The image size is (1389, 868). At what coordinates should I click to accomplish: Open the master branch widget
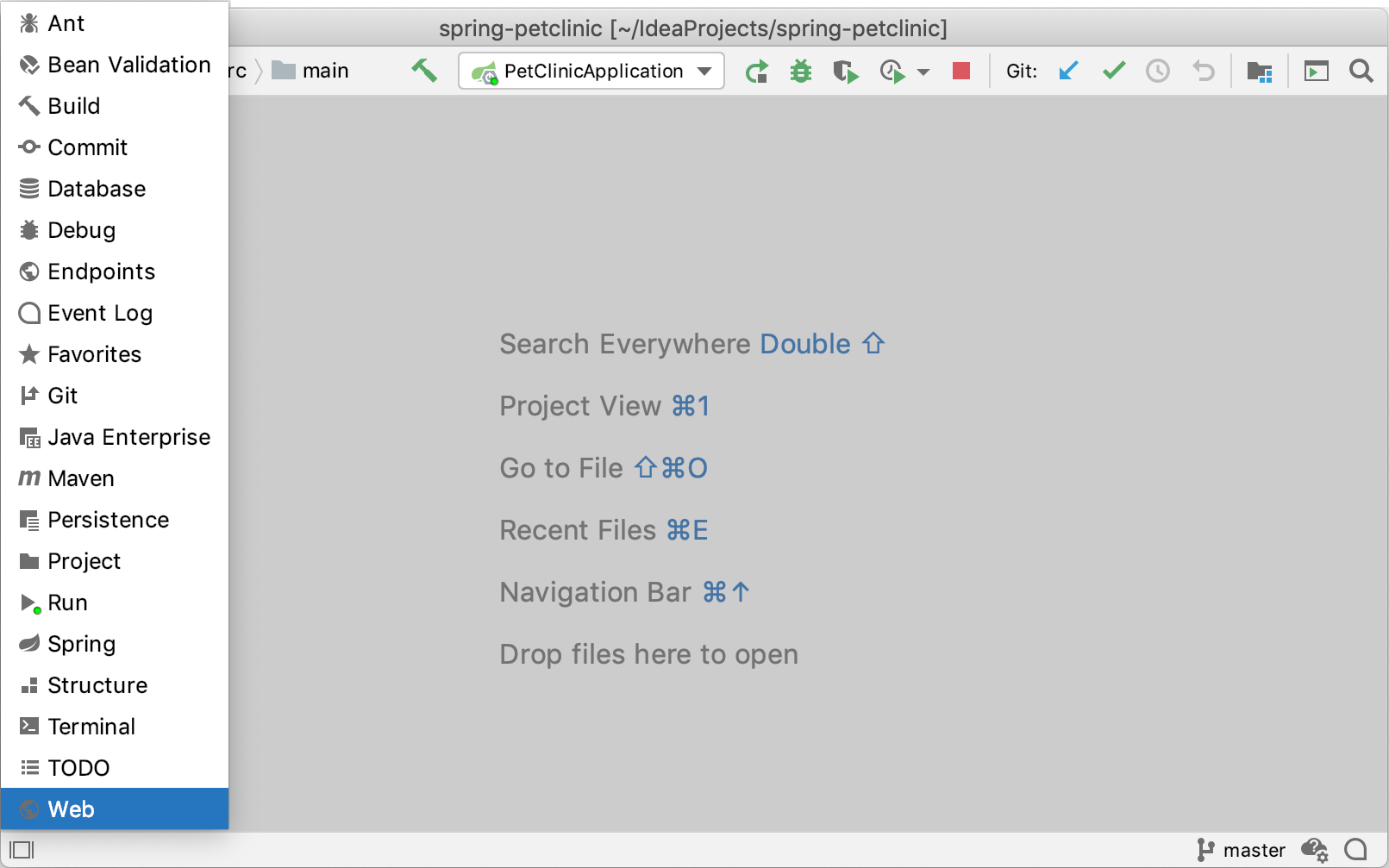(1242, 850)
